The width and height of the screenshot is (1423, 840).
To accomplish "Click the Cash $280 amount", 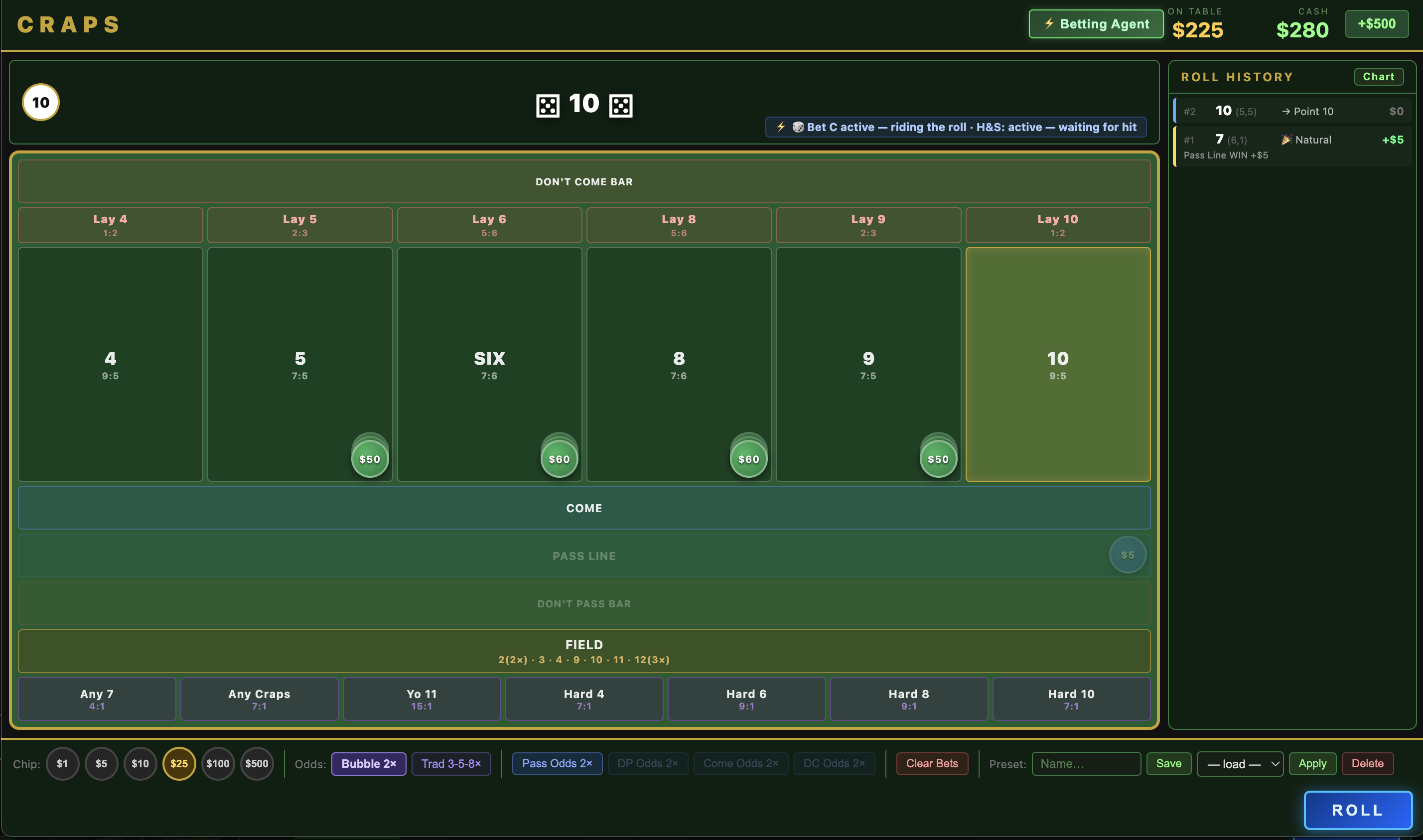I will click(x=1302, y=30).
